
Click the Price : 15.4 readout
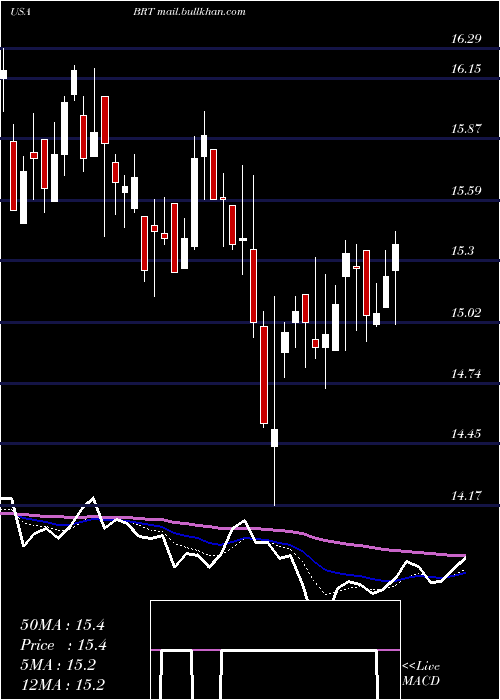(x=62, y=646)
